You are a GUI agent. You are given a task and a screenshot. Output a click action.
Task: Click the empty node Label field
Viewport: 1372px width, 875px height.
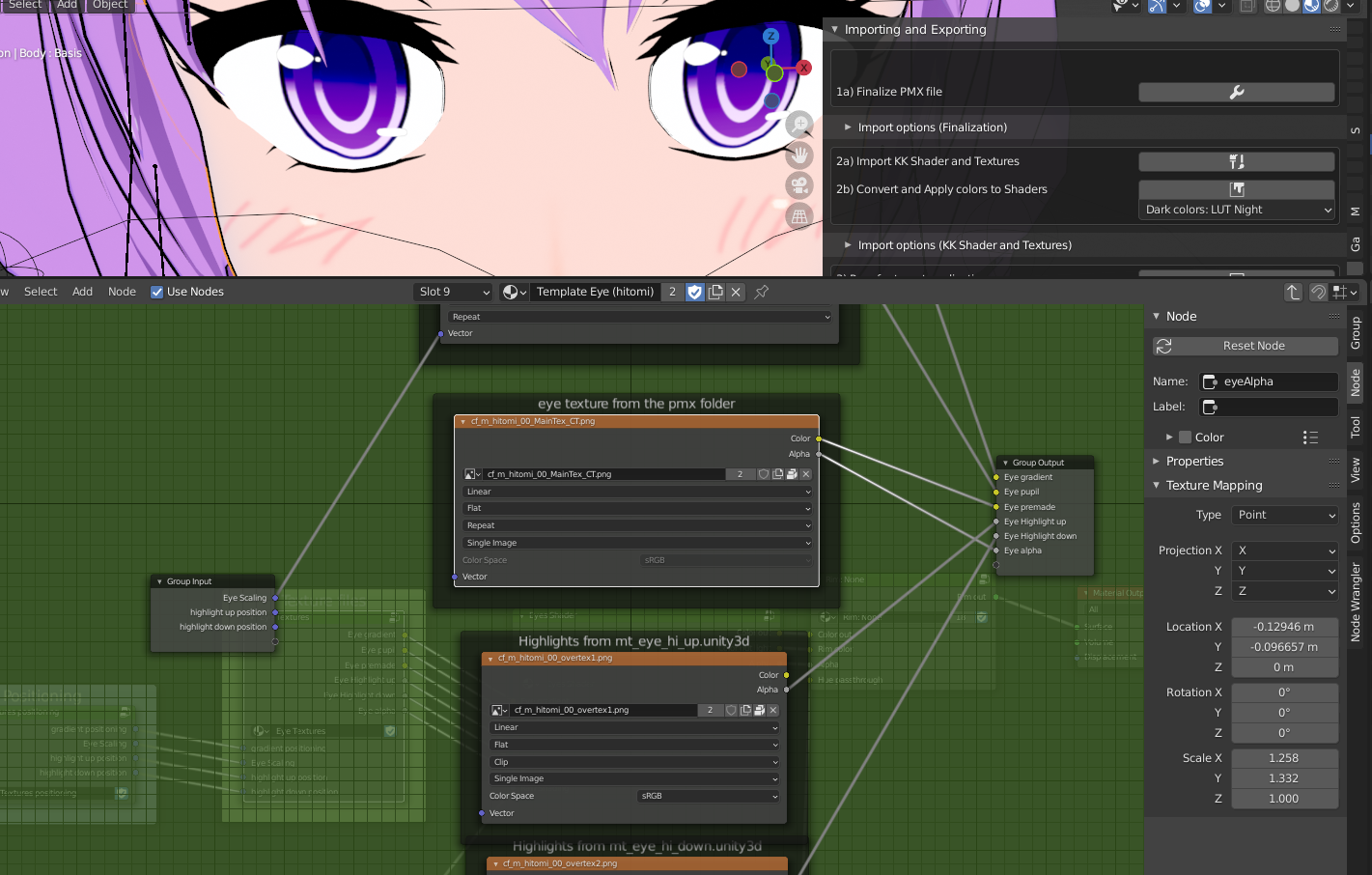tap(1269, 407)
